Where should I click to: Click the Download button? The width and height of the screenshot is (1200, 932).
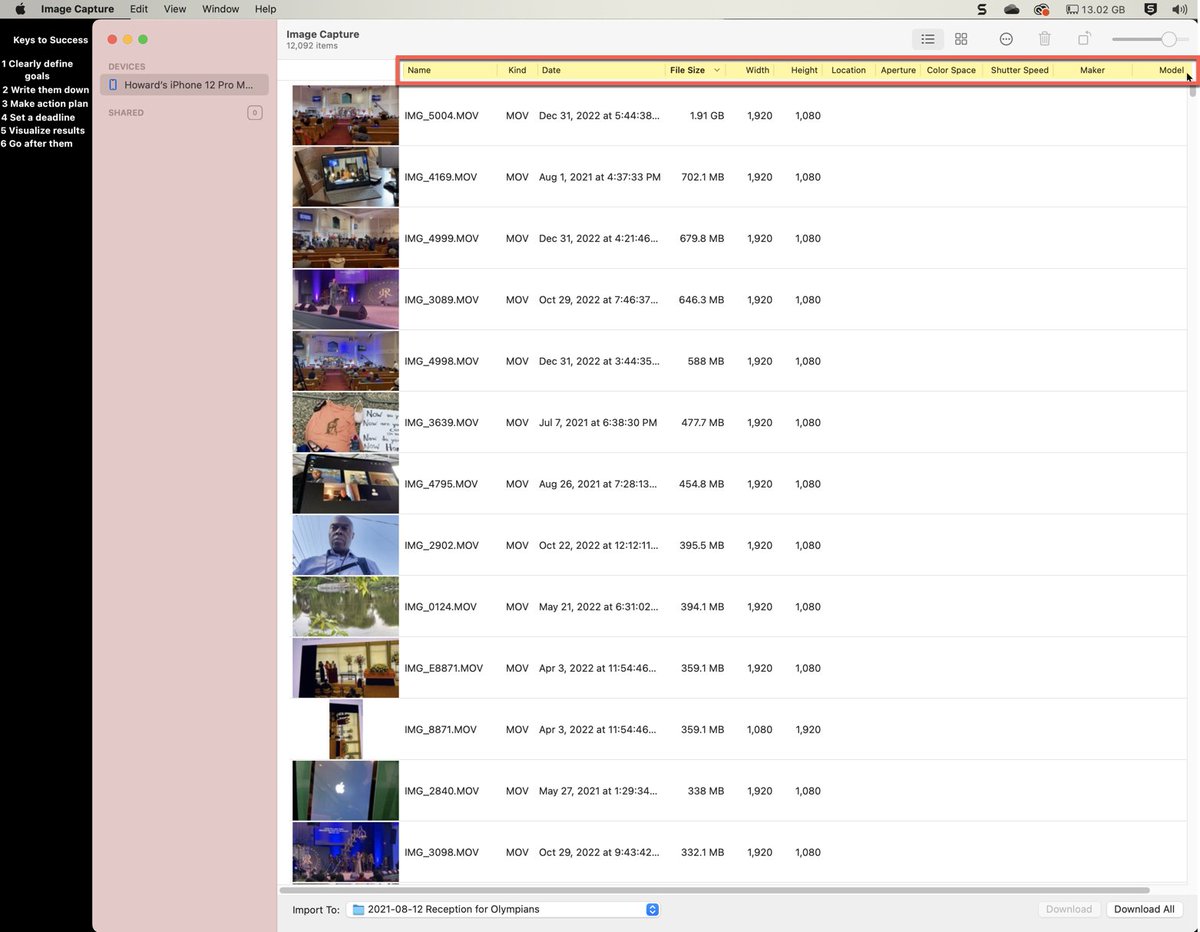[x=1068, y=909]
